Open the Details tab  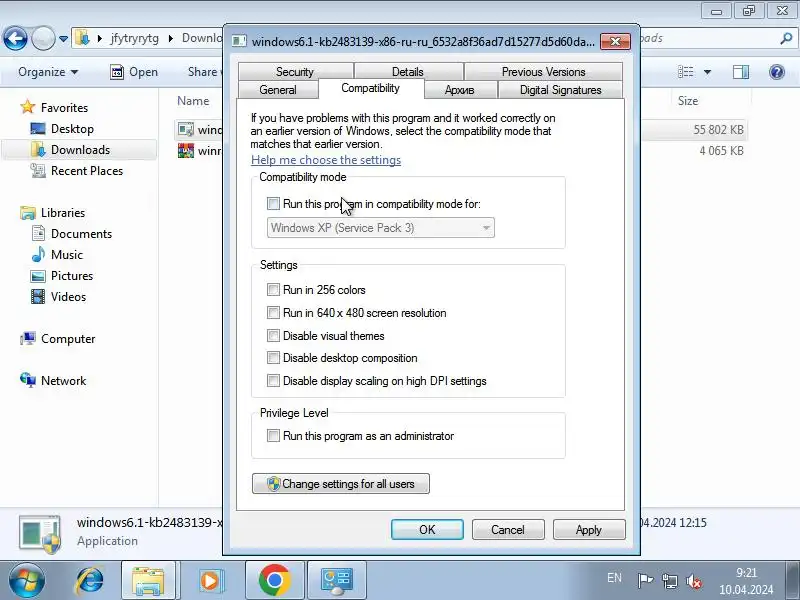click(x=408, y=71)
